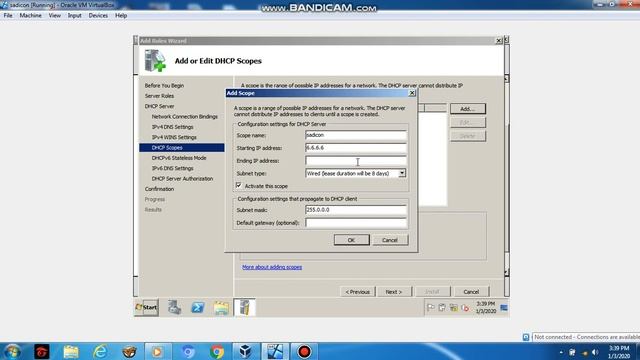
Task: Select IPv4 WINS Settings step
Action: (x=174, y=137)
